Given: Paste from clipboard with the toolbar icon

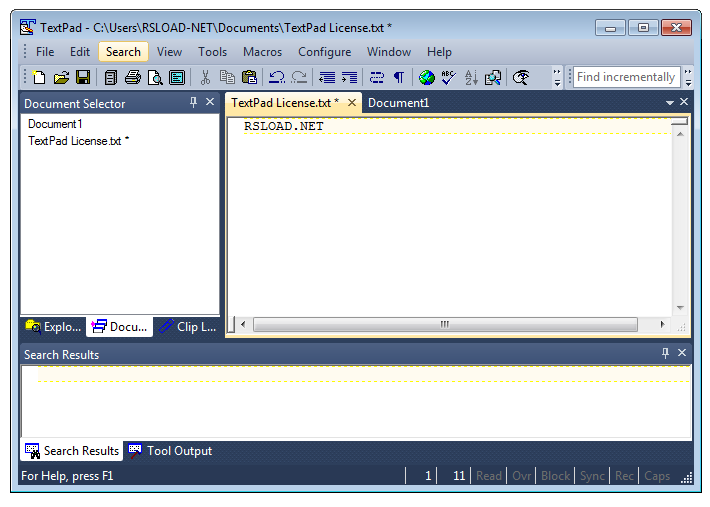Looking at the screenshot, I should (x=249, y=77).
